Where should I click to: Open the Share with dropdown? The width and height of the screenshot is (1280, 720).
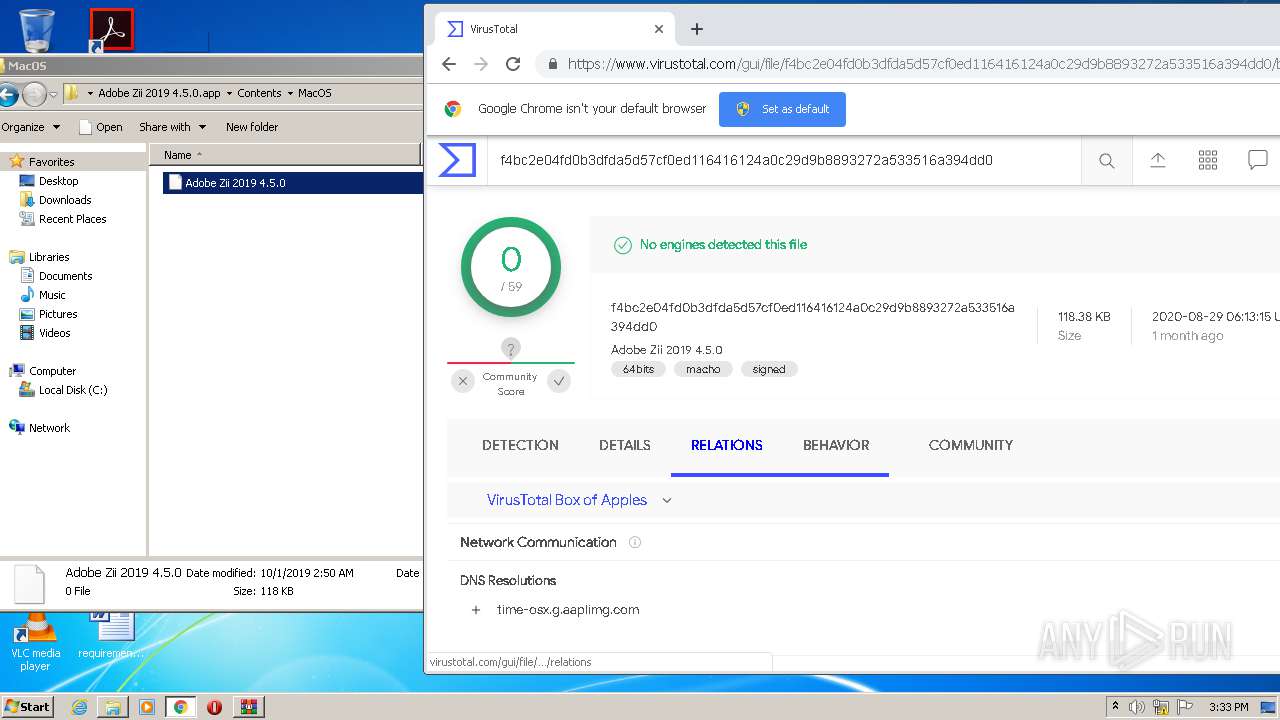pyautogui.click(x=172, y=127)
